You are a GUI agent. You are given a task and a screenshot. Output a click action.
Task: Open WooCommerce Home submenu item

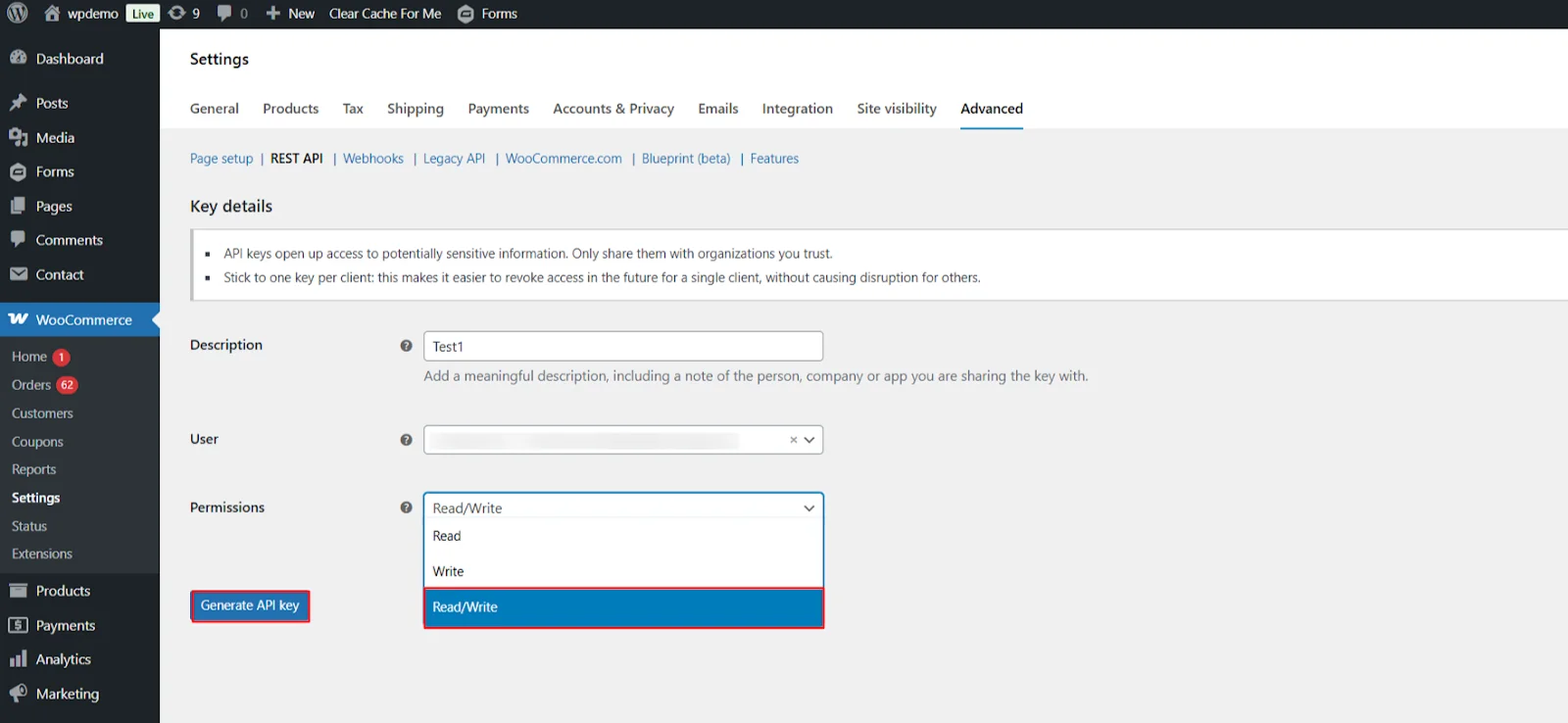click(29, 357)
